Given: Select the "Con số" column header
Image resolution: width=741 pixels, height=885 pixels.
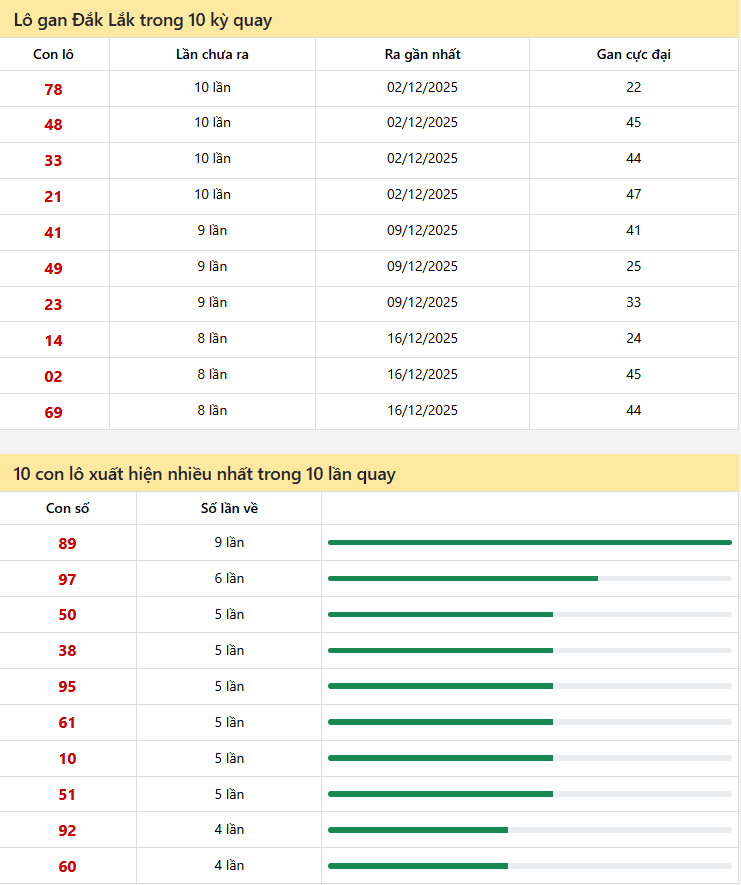Looking at the screenshot, I should tap(68, 509).
